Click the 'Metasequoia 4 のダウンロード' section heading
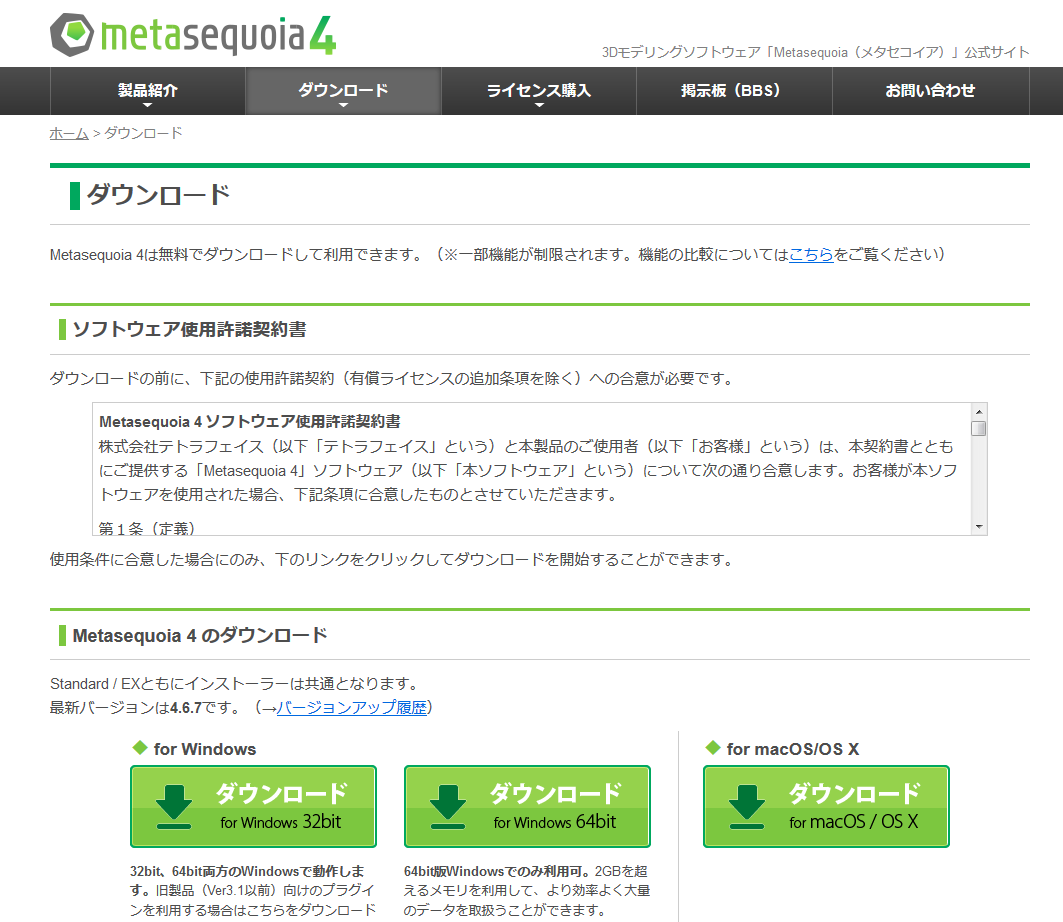 coord(200,636)
